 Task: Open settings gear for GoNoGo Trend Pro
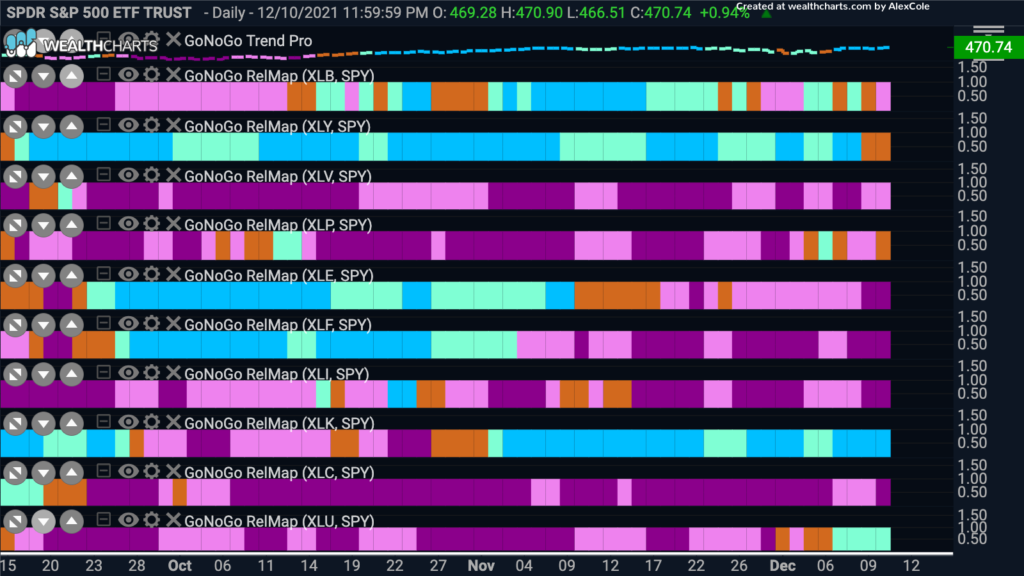[x=152, y=39]
